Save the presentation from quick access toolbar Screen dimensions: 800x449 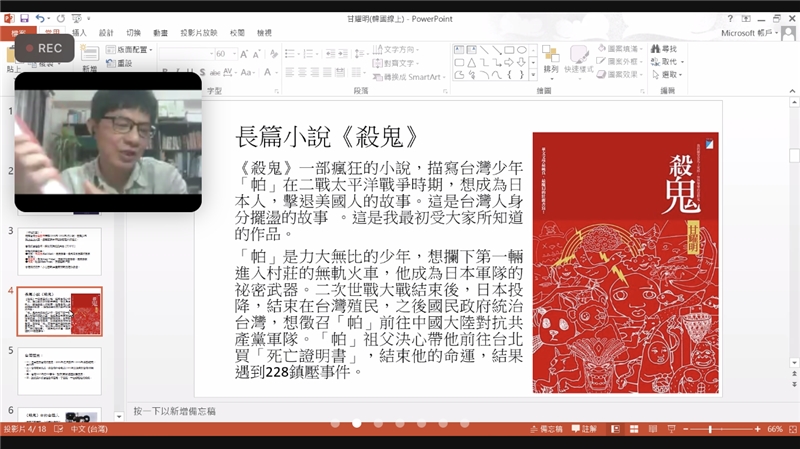click(24, 18)
